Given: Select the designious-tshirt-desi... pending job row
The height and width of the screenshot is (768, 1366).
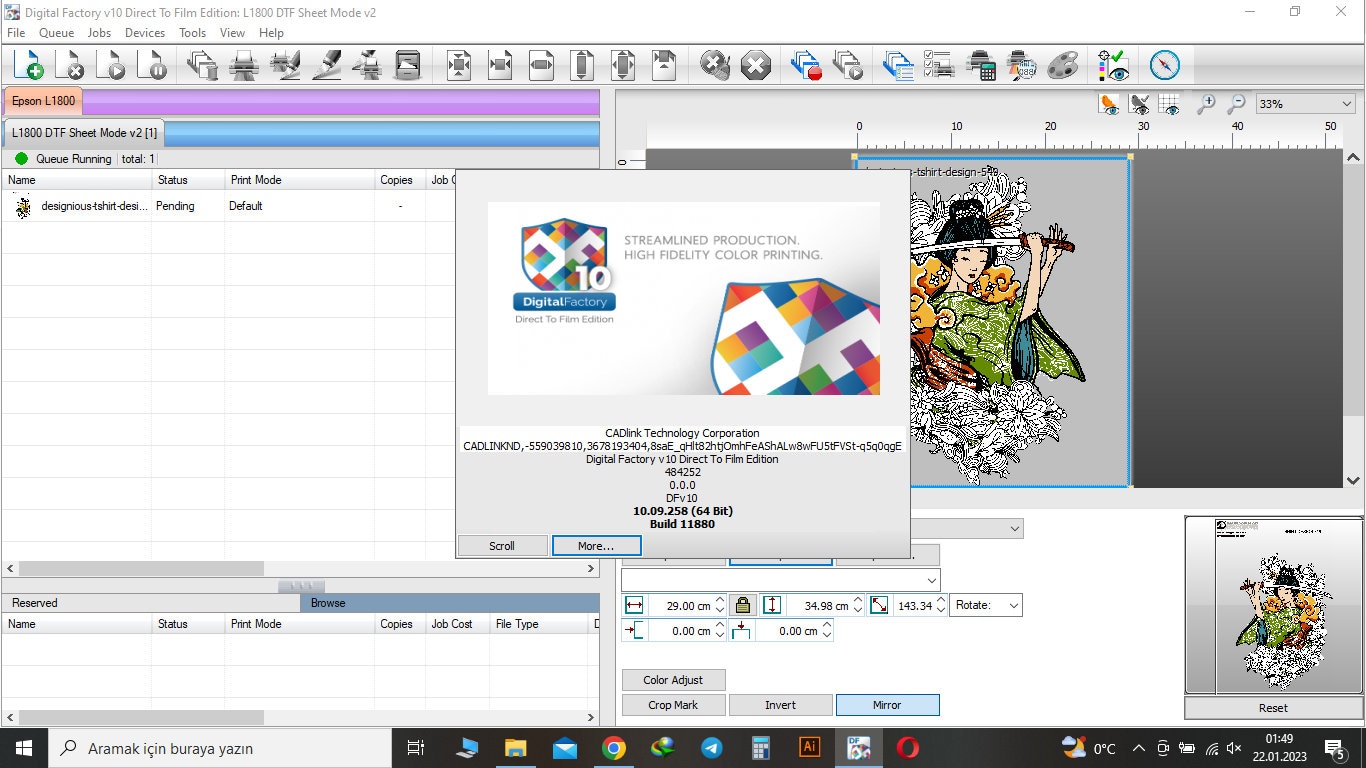Looking at the screenshot, I should tap(227, 206).
